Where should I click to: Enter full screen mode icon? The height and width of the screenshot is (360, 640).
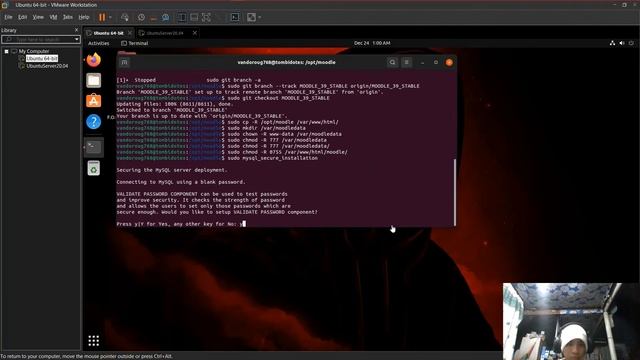(x=207, y=17)
